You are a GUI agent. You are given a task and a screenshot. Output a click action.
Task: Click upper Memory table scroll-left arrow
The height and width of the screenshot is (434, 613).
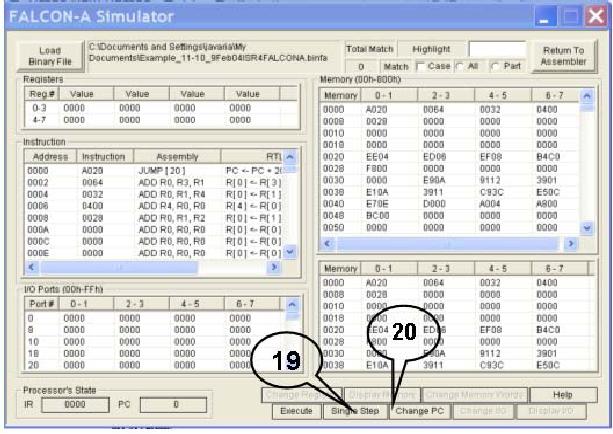(x=328, y=244)
